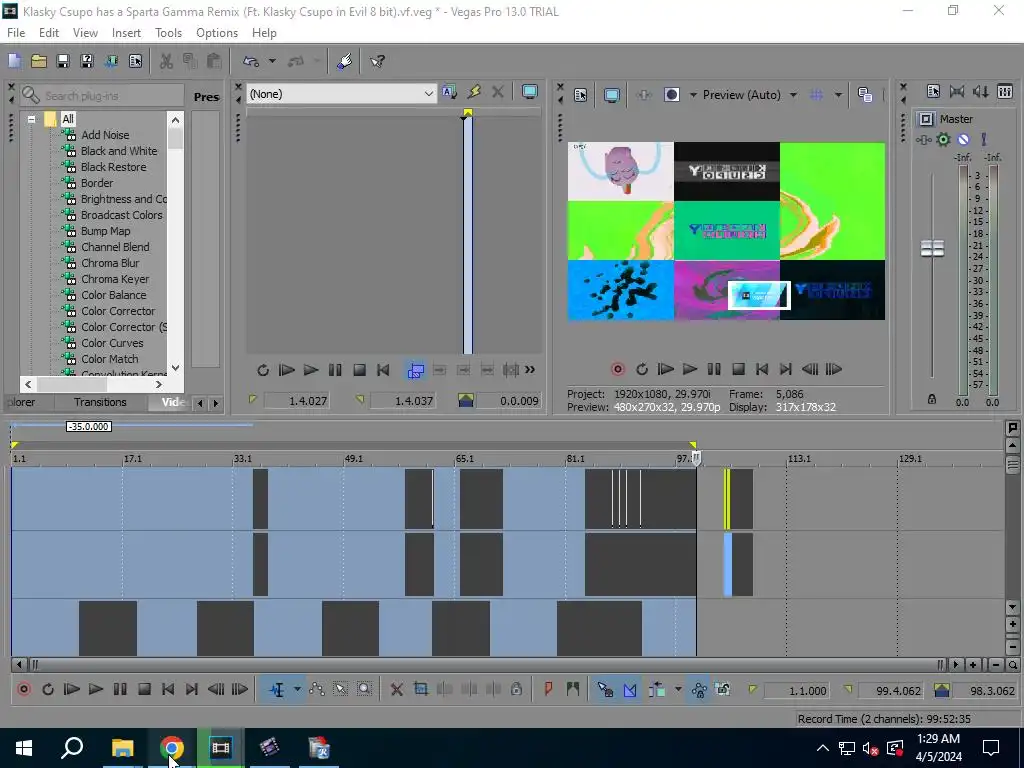Click the timeline Record button
The image size is (1024, 768).
point(24,689)
